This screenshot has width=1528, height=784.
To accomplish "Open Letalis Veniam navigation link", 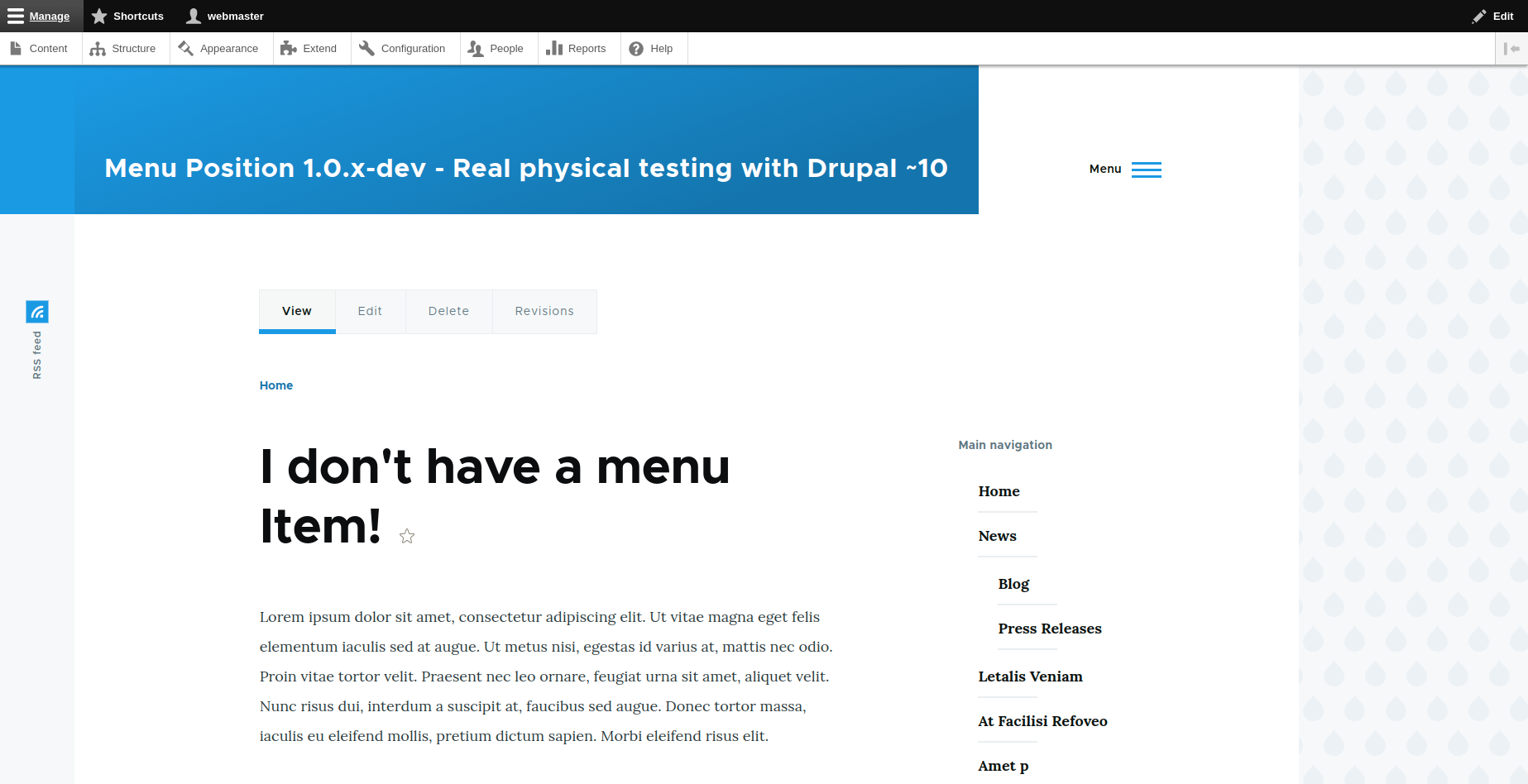I will (x=1030, y=676).
